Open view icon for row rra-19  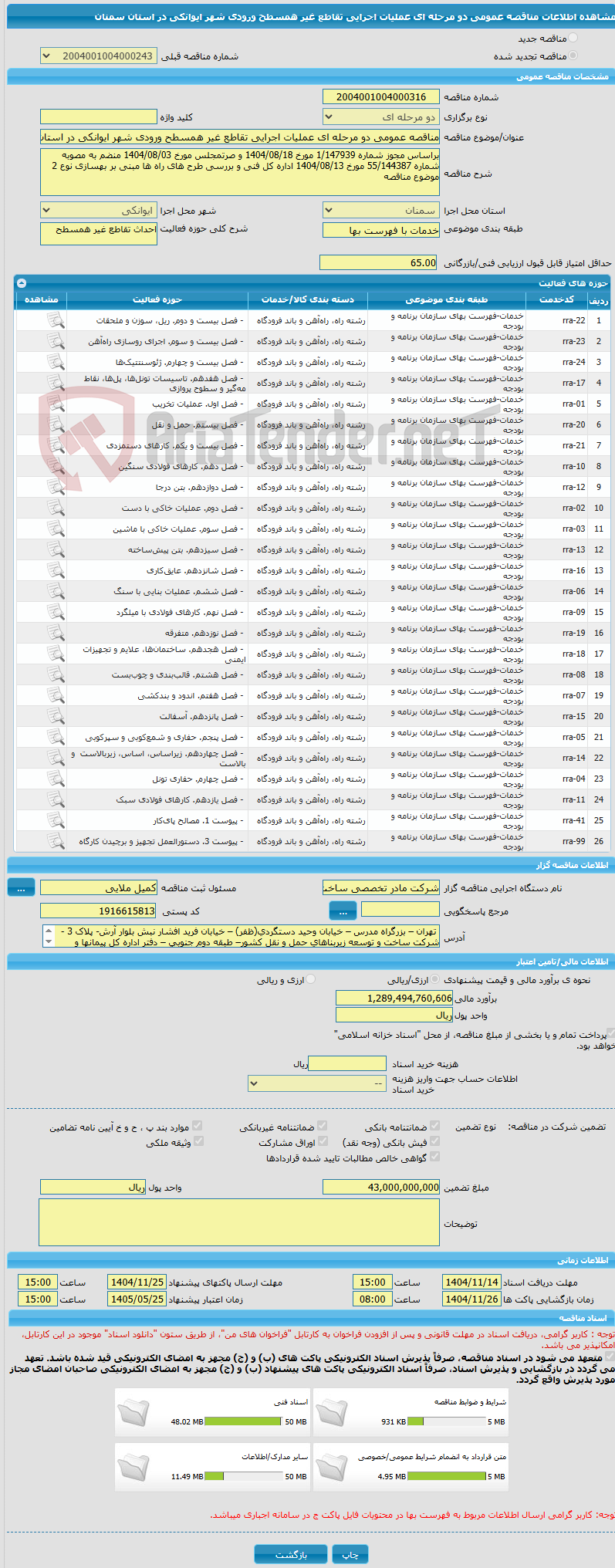(x=56, y=633)
